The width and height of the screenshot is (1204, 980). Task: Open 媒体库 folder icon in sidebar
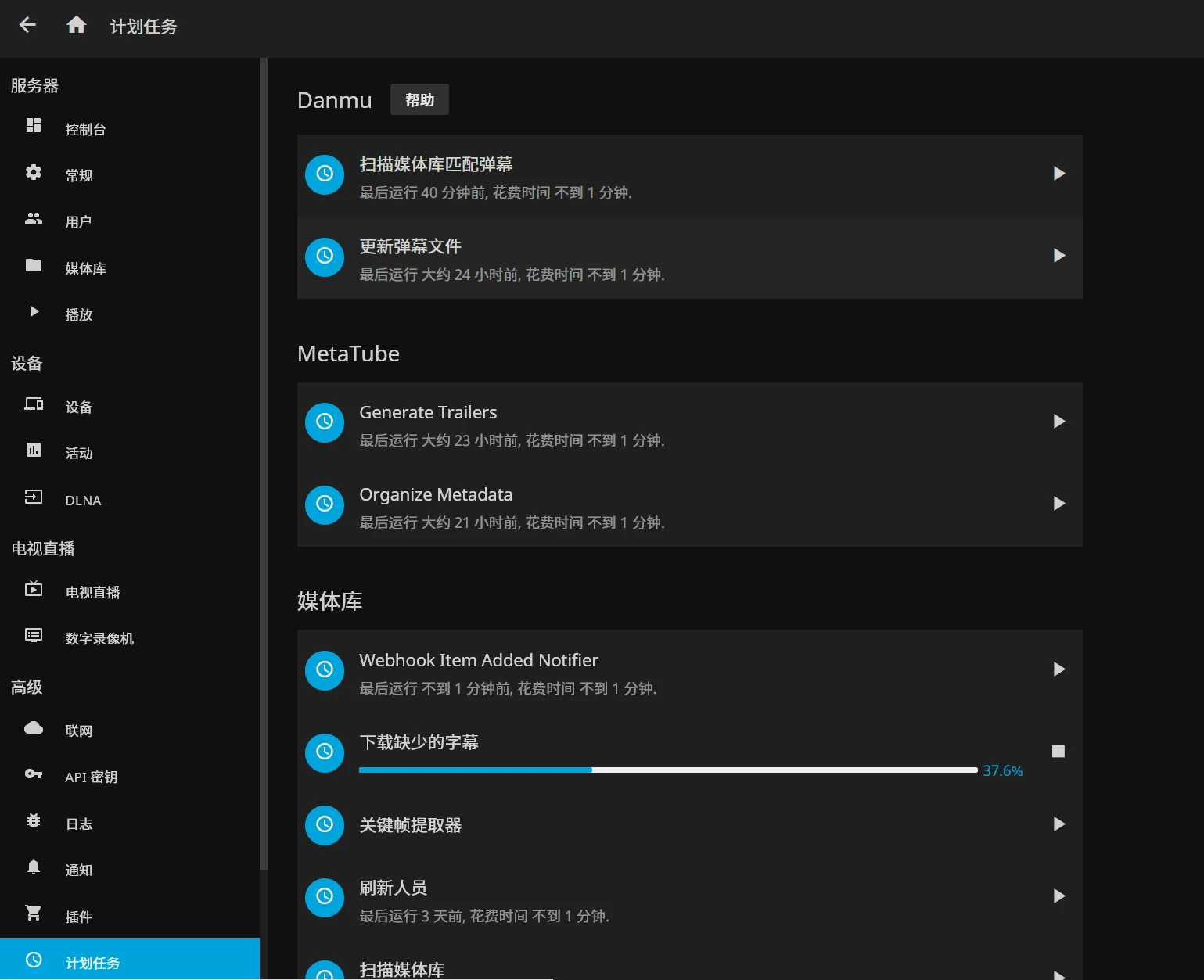(34, 266)
